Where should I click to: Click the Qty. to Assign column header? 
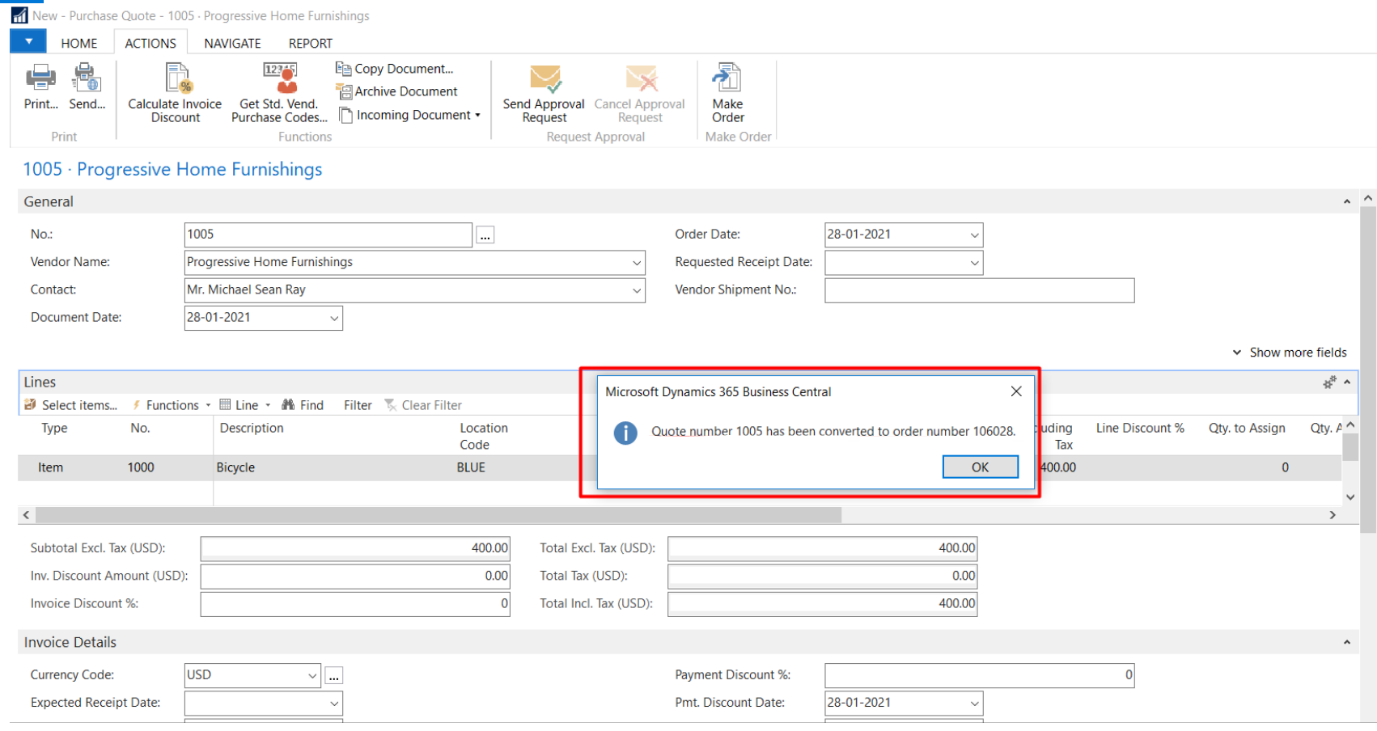(1246, 428)
